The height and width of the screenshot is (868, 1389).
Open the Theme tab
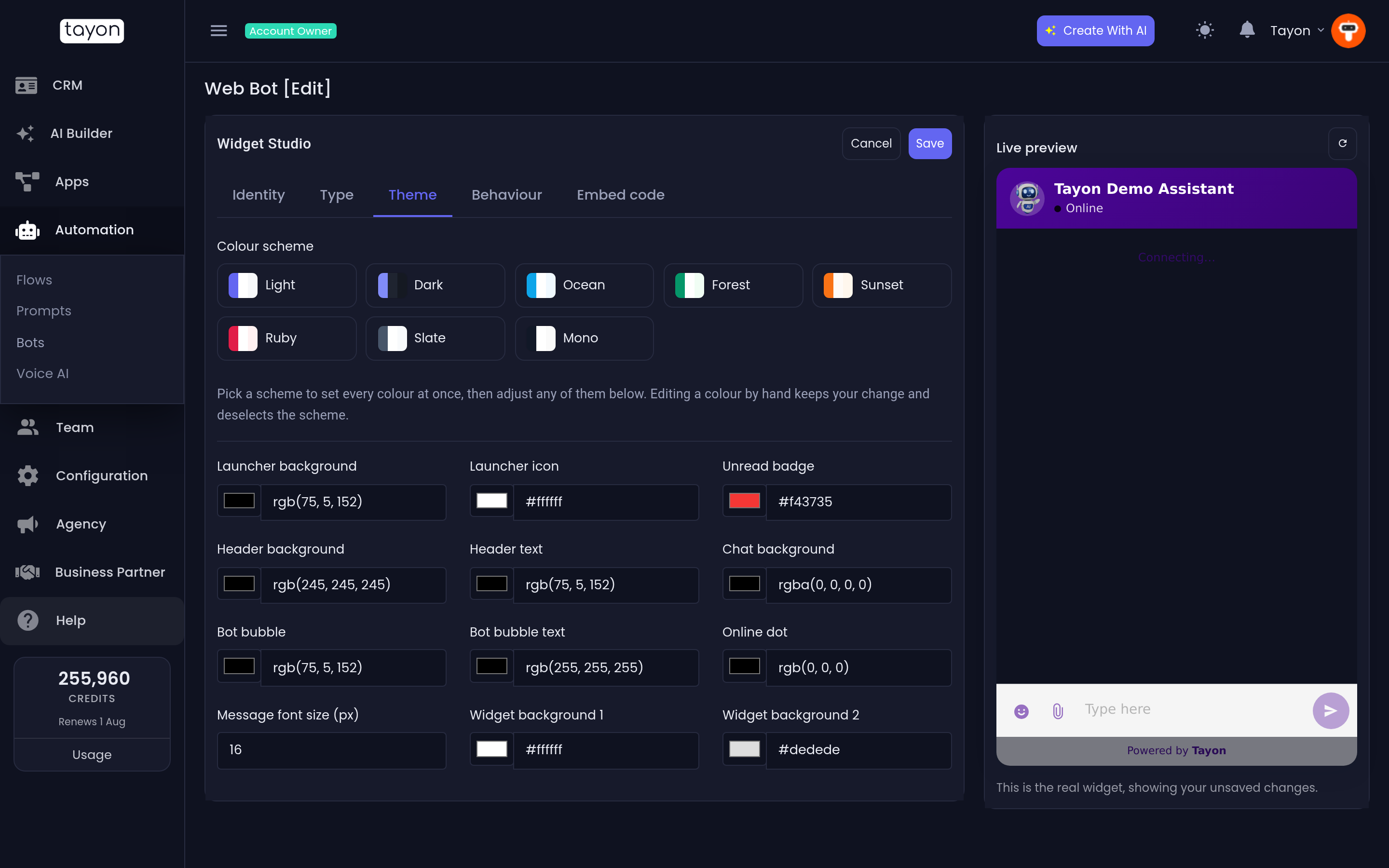[412, 195]
